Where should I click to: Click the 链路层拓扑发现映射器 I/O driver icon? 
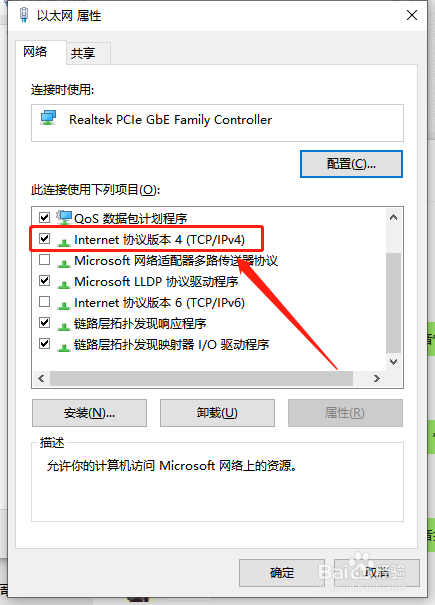[64, 346]
